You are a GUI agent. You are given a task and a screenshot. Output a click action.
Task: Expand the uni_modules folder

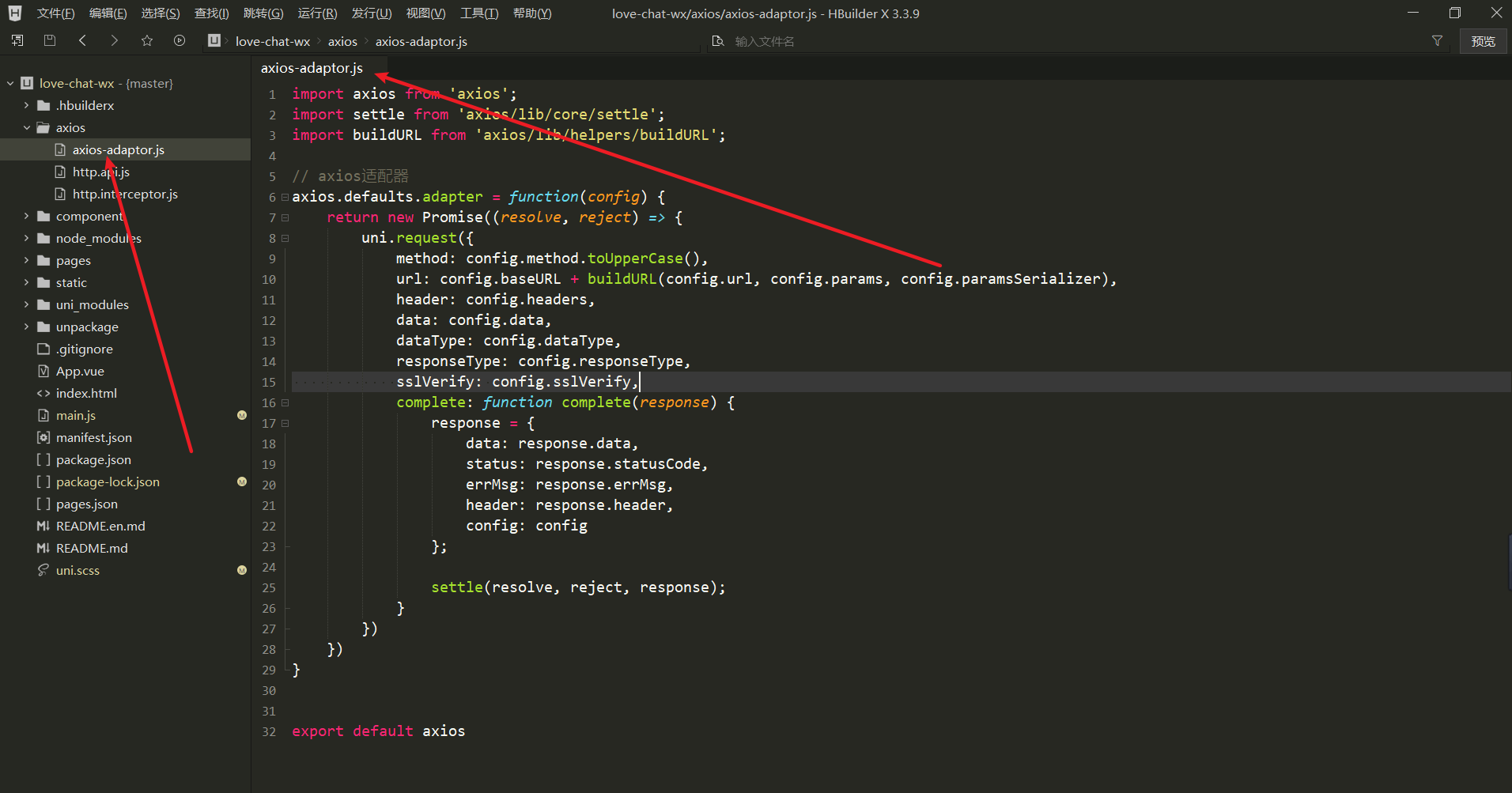pyautogui.click(x=27, y=304)
